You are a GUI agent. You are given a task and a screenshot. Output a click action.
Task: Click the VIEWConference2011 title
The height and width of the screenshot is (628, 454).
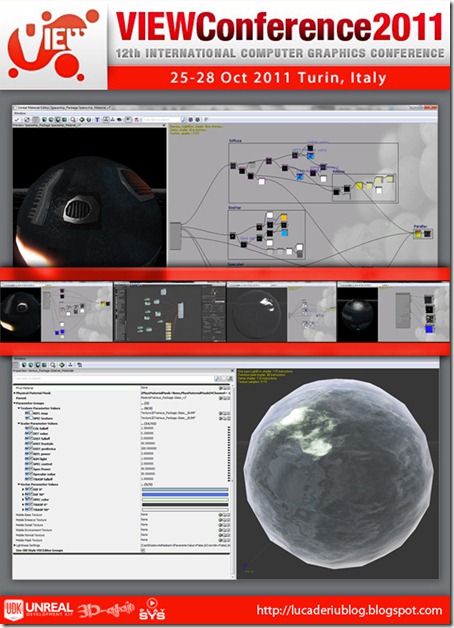[x=279, y=28]
